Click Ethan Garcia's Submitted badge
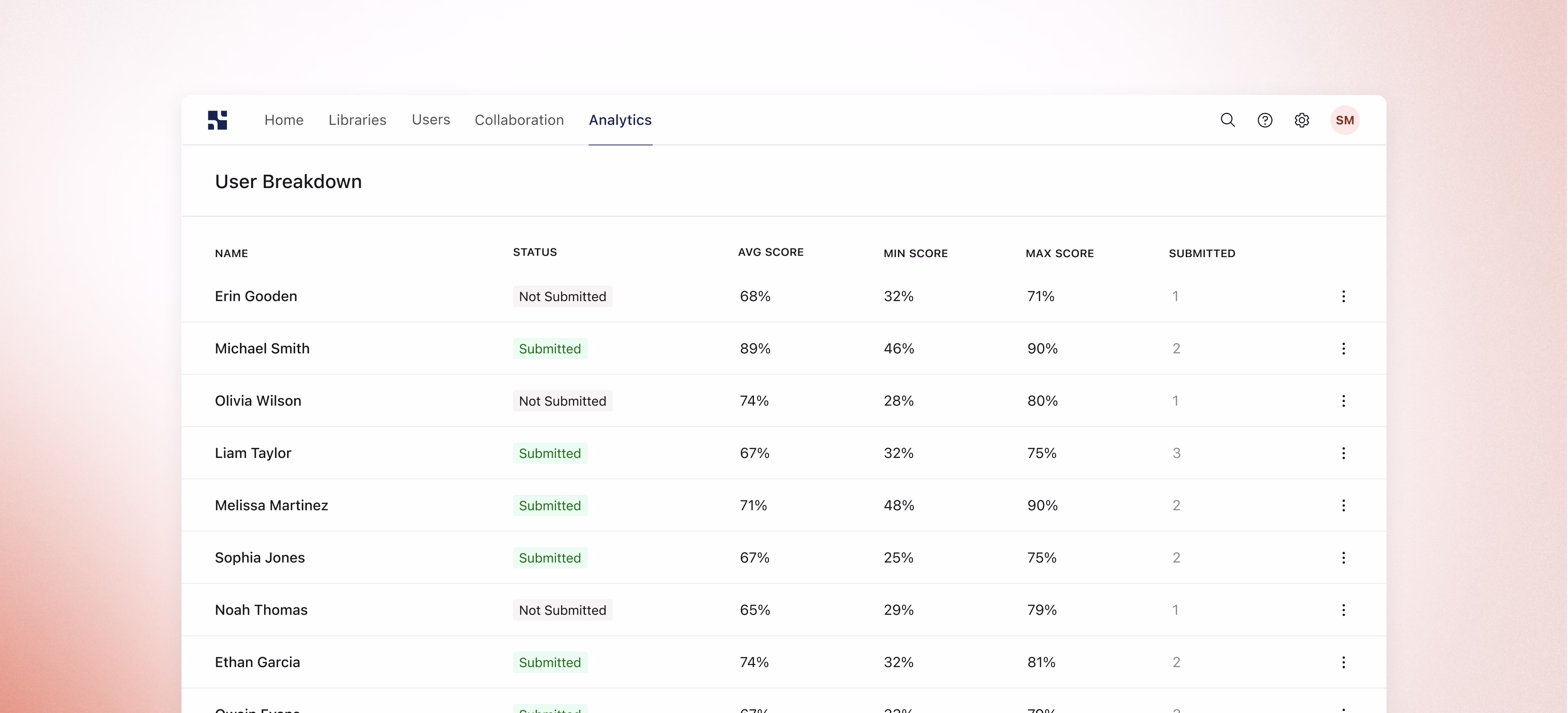 coord(550,663)
